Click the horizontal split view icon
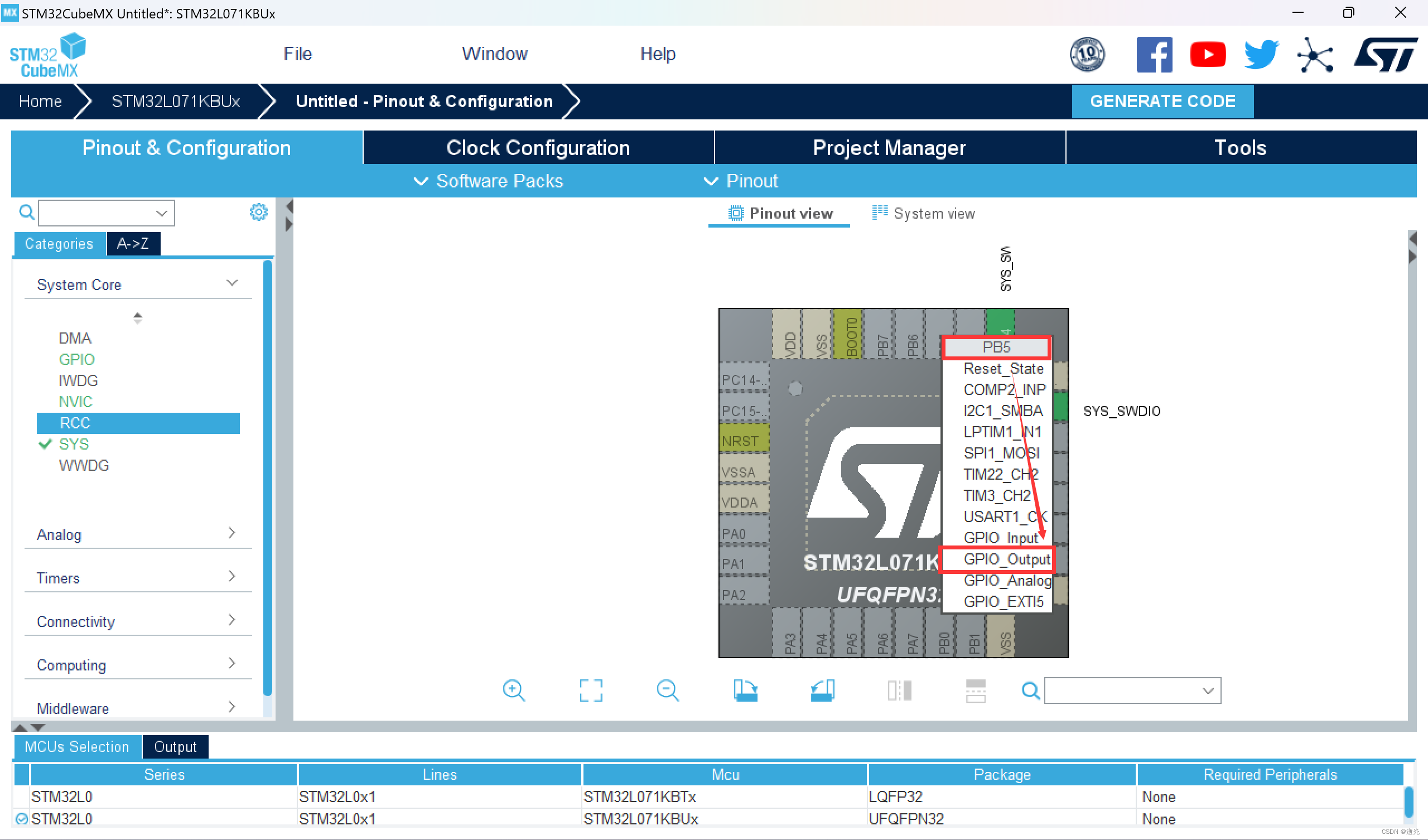Image resolution: width=1428 pixels, height=840 pixels. point(976,691)
